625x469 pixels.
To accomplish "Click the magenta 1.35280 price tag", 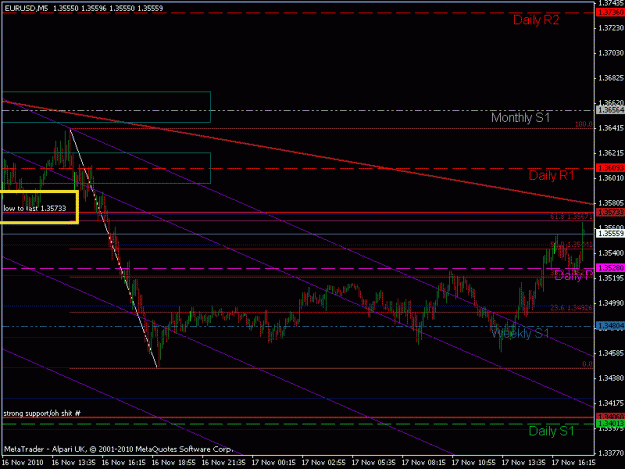I will point(610,268).
